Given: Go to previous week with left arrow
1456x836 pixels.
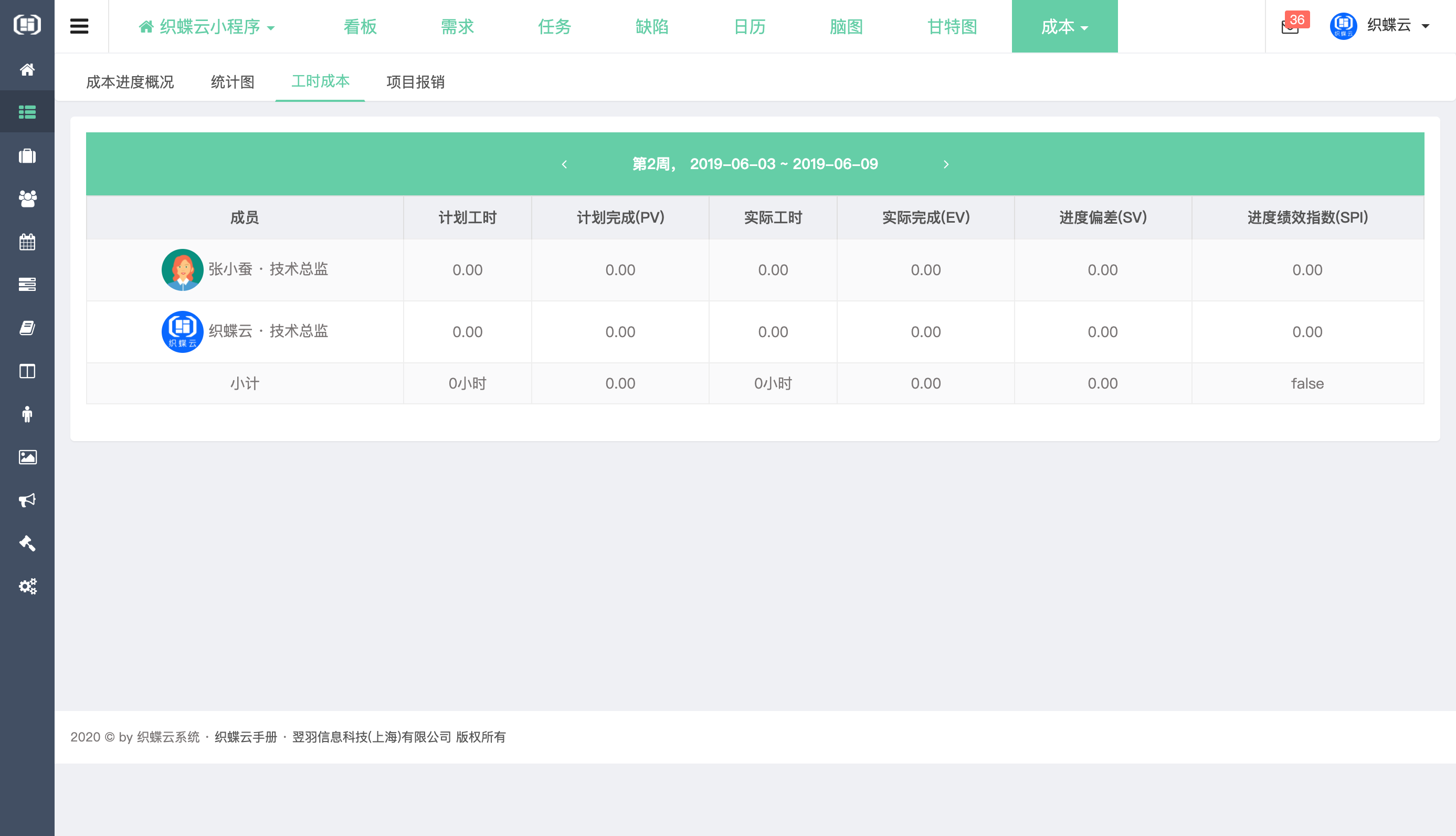Looking at the screenshot, I should (x=565, y=164).
